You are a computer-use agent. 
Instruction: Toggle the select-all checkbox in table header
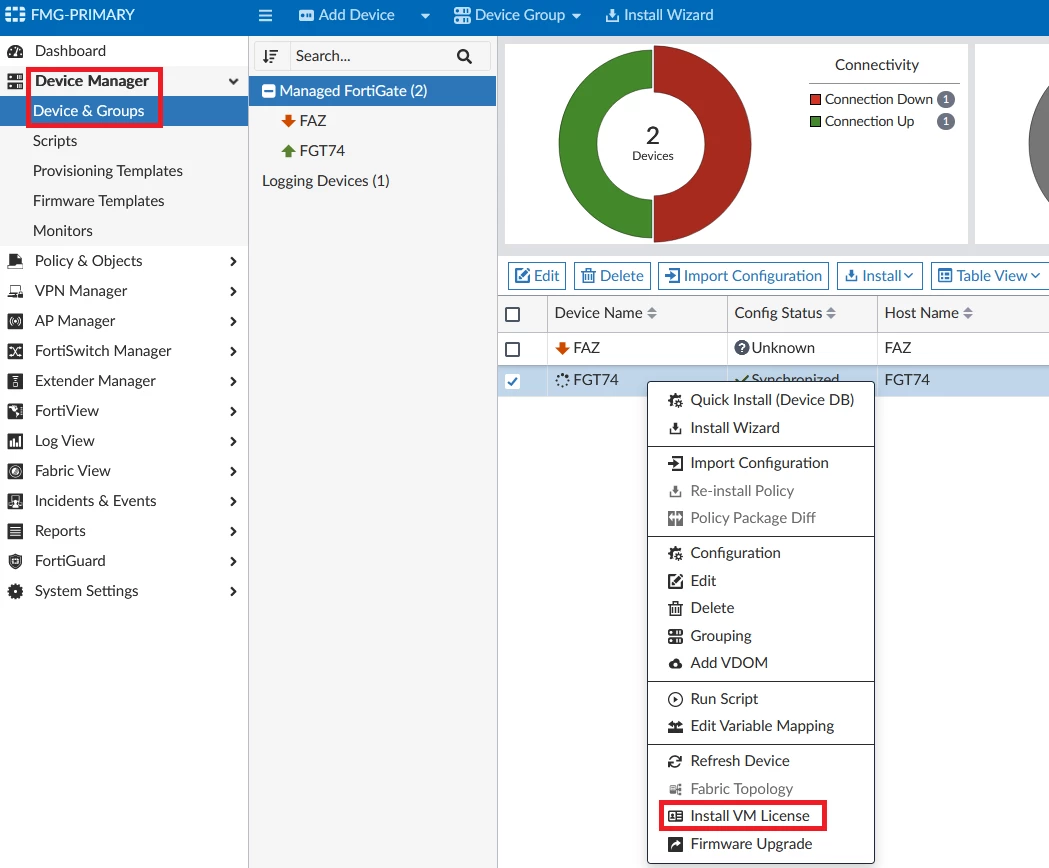[512, 314]
